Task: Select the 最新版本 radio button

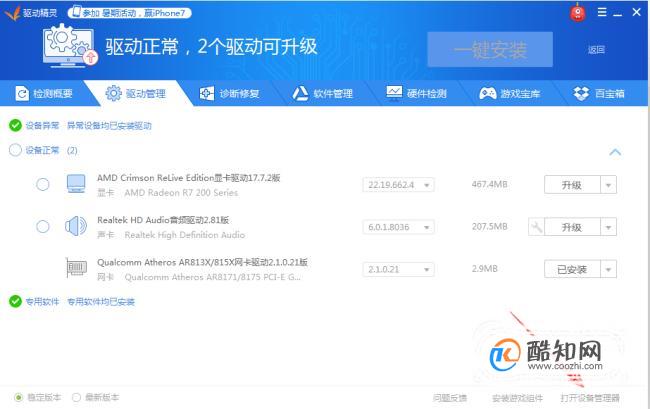Action: click(76, 397)
